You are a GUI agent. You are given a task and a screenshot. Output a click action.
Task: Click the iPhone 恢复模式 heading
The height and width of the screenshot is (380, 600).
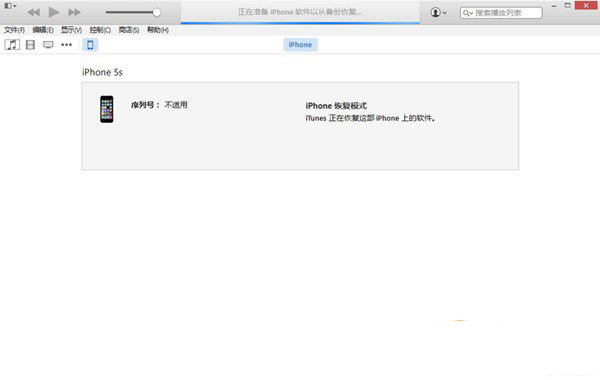(336, 106)
